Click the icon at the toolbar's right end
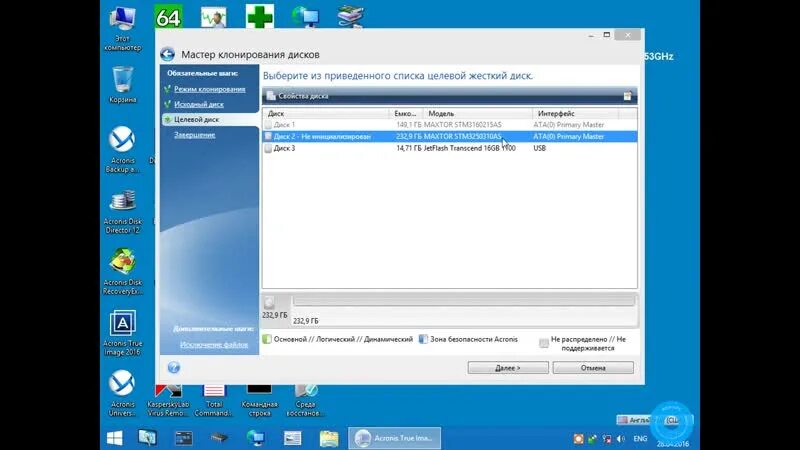Image resolution: width=800 pixels, height=450 pixels. point(628,96)
